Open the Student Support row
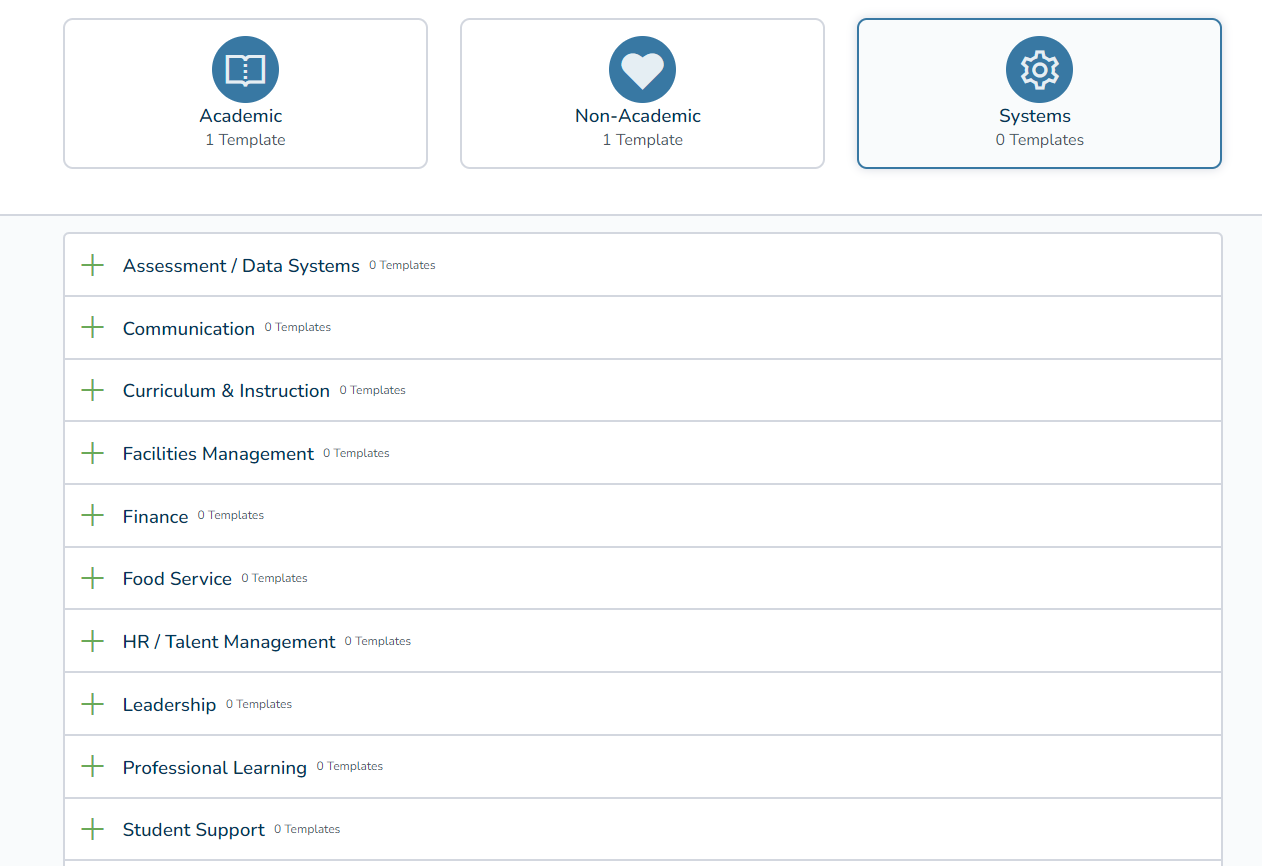The width and height of the screenshot is (1262, 866). pyautogui.click(x=194, y=830)
